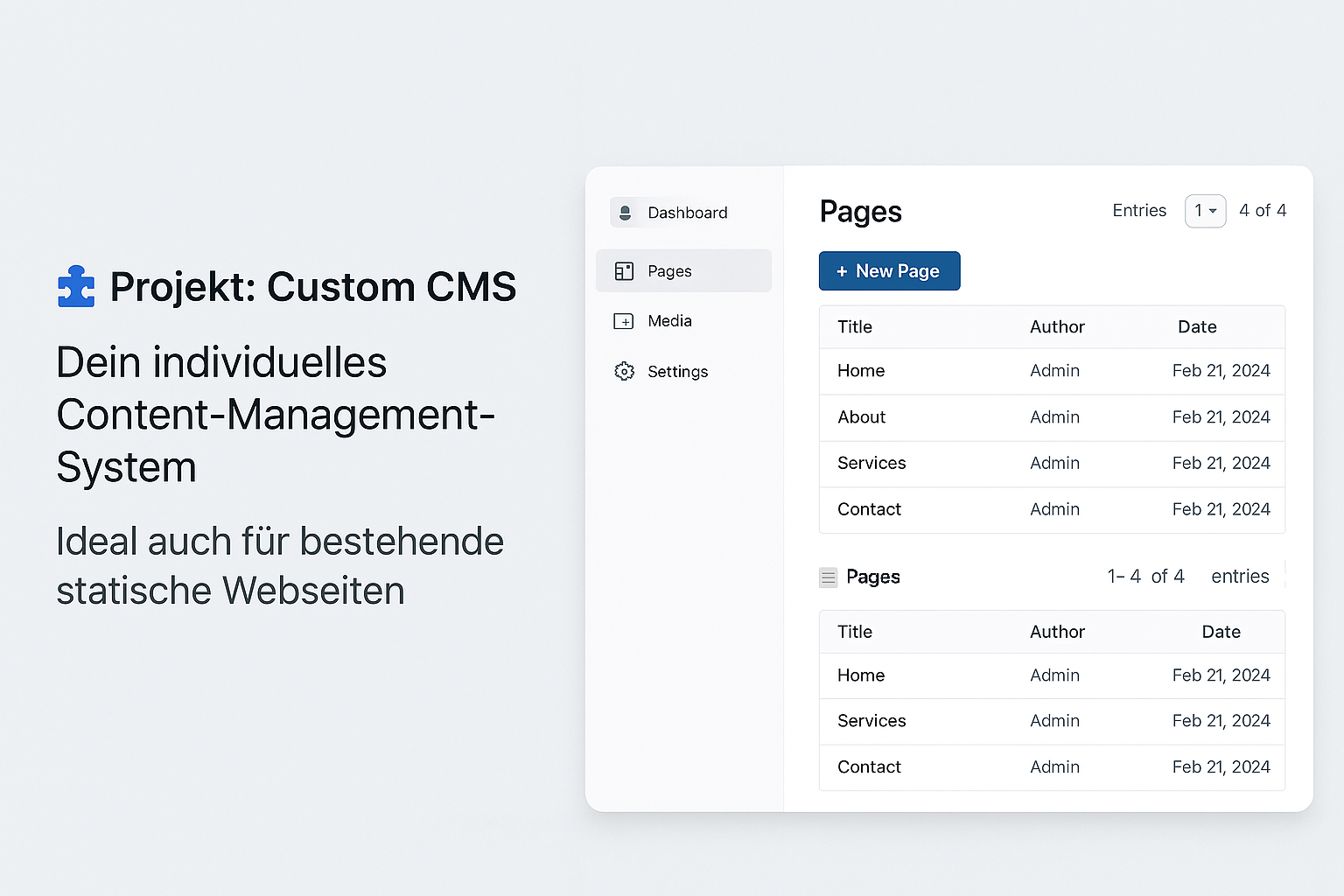This screenshot has height=896, width=1344.
Task: Click the Dashboard person icon in sidebar
Action: pos(626,213)
